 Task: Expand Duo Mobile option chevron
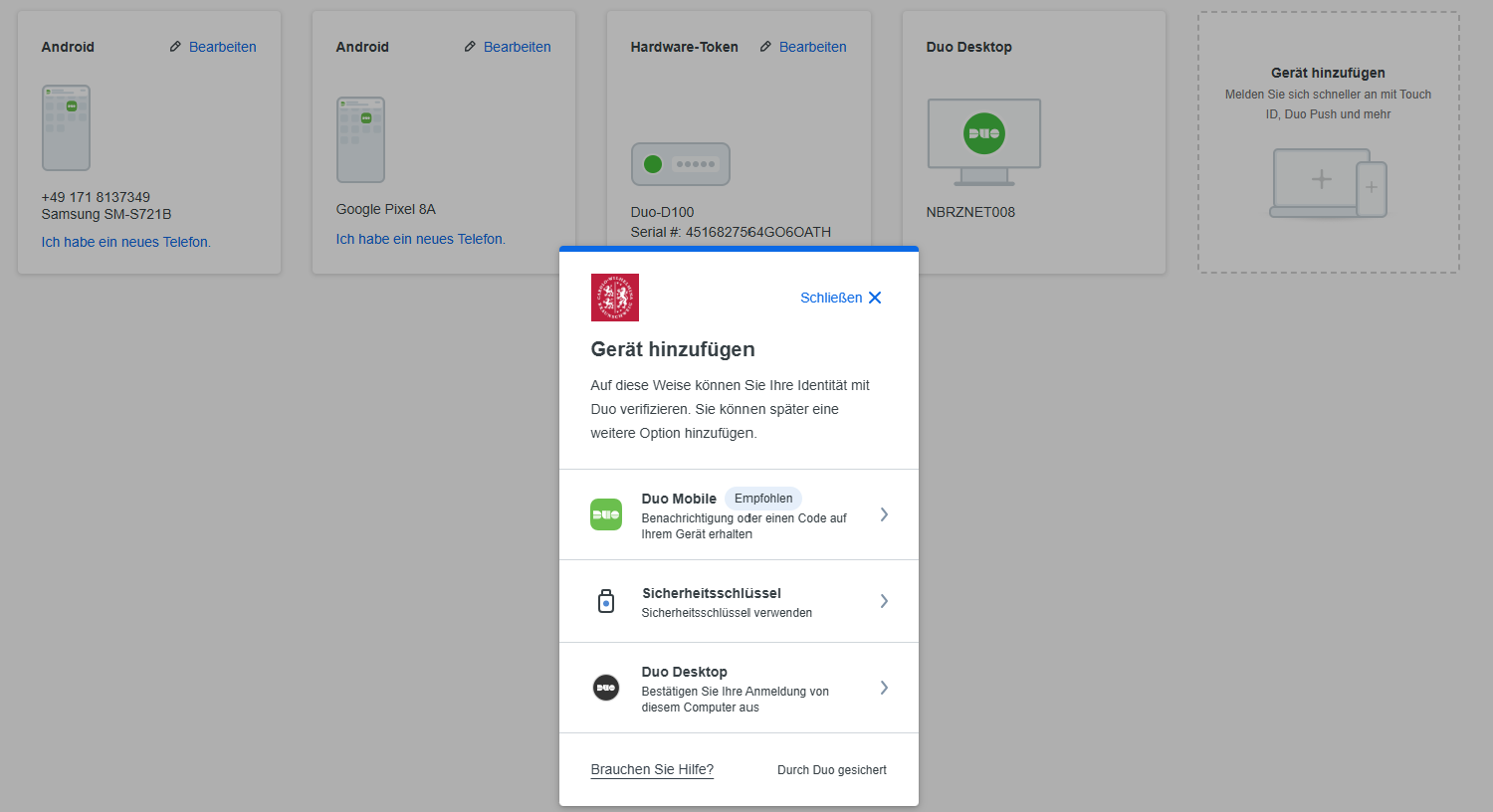coord(884,514)
